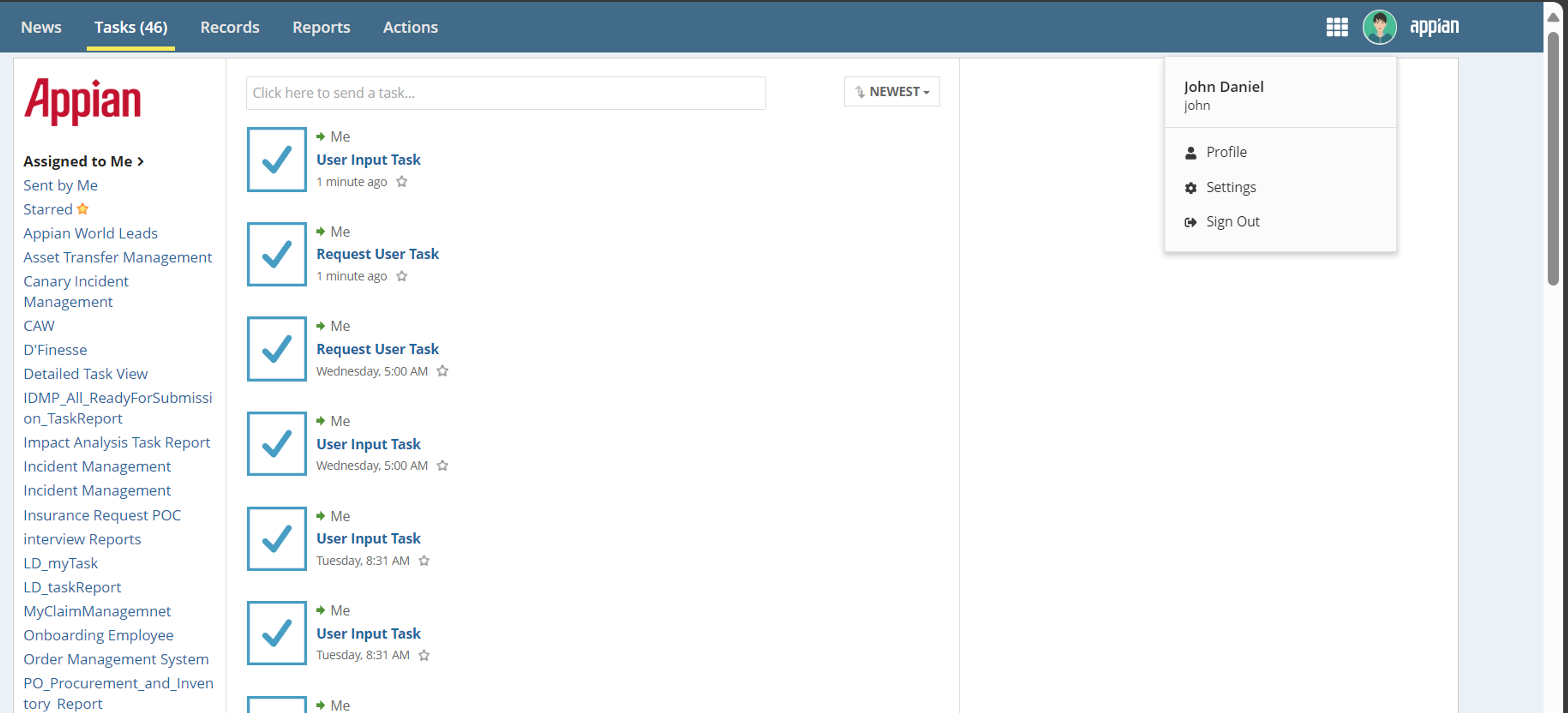Show Starred tasks filter

click(48, 209)
